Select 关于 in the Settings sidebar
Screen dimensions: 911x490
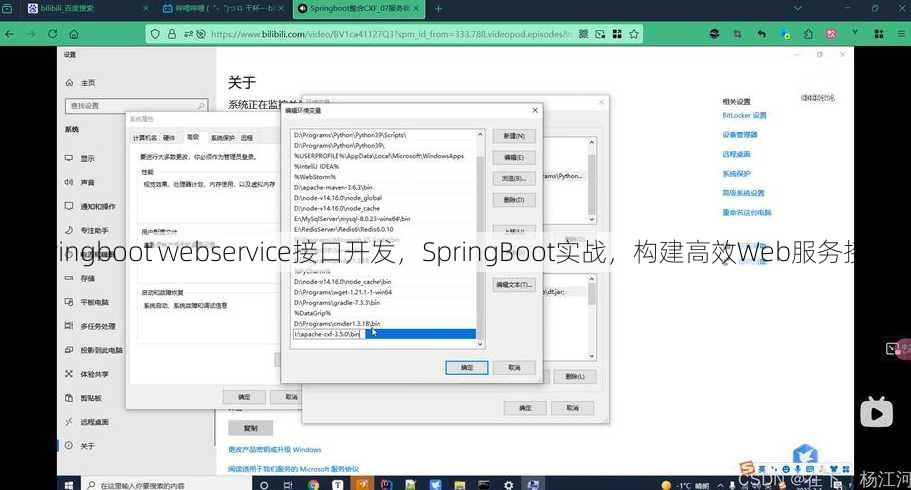coord(80,446)
